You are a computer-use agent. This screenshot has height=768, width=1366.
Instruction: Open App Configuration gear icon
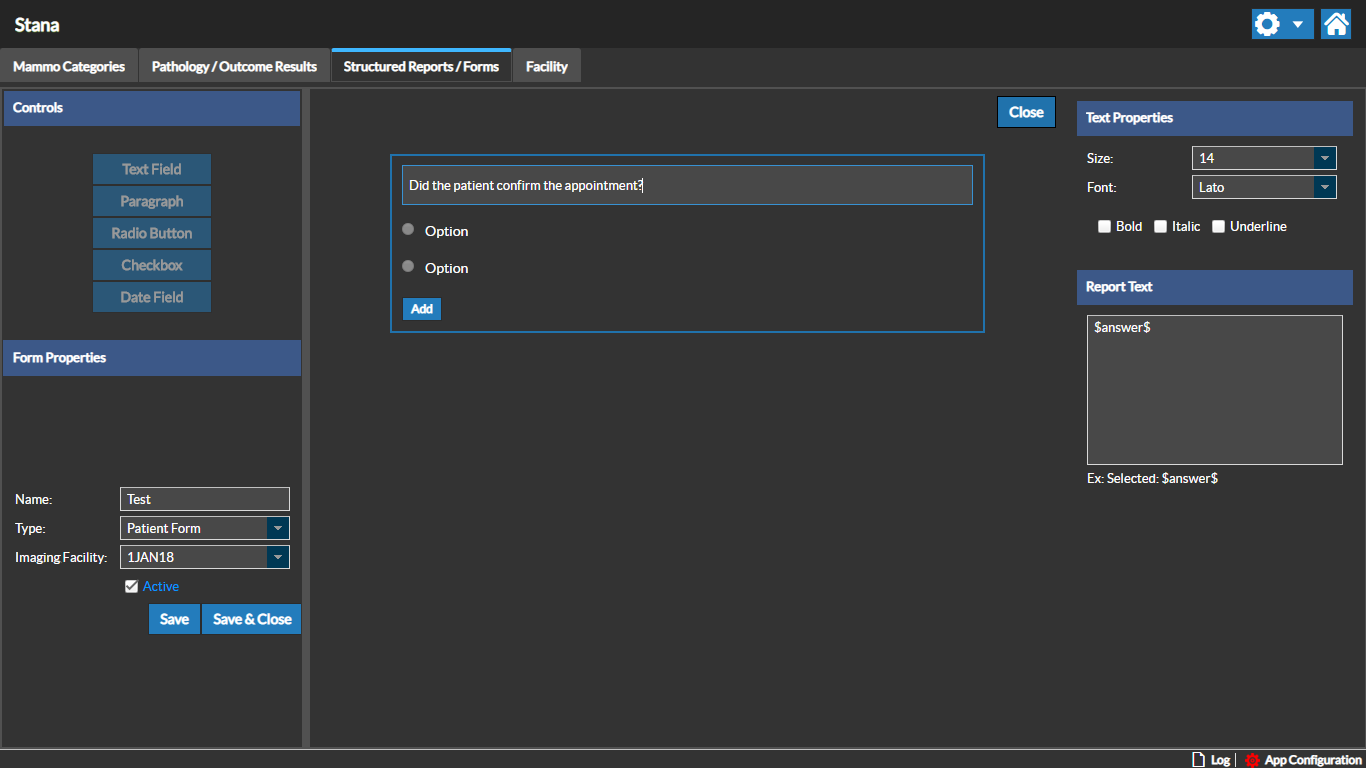point(1252,760)
